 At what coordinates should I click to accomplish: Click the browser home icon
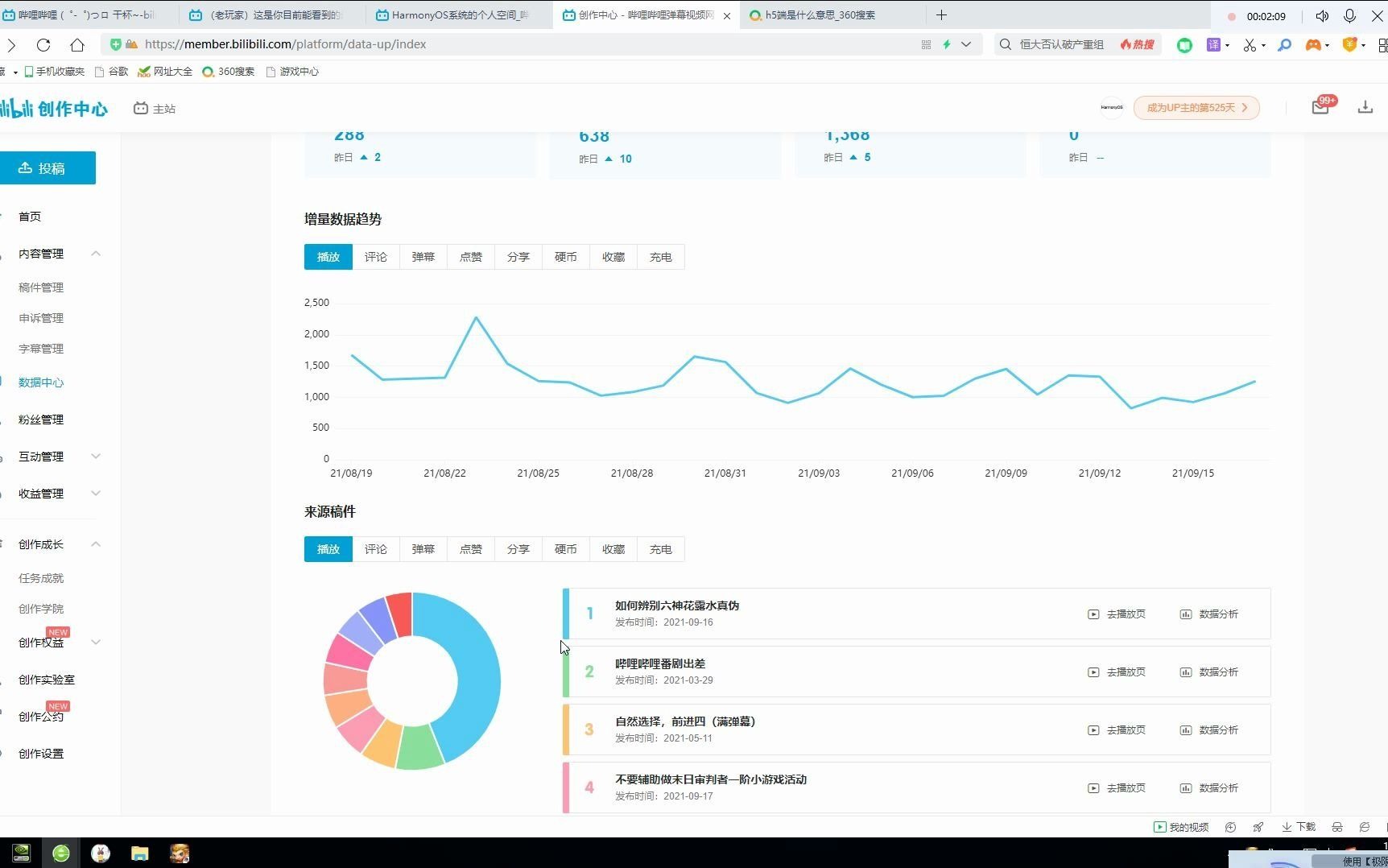point(77,44)
